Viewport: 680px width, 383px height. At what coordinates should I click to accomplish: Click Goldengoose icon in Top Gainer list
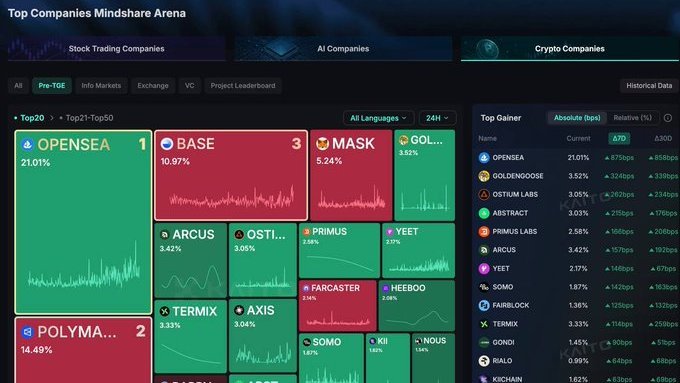point(484,176)
